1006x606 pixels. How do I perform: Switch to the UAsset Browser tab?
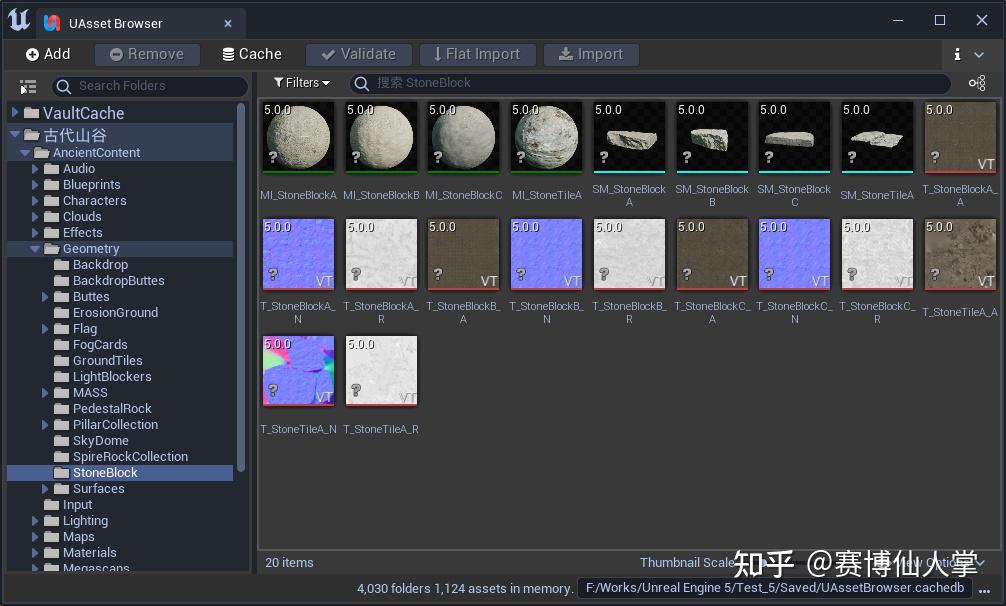(113, 23)
